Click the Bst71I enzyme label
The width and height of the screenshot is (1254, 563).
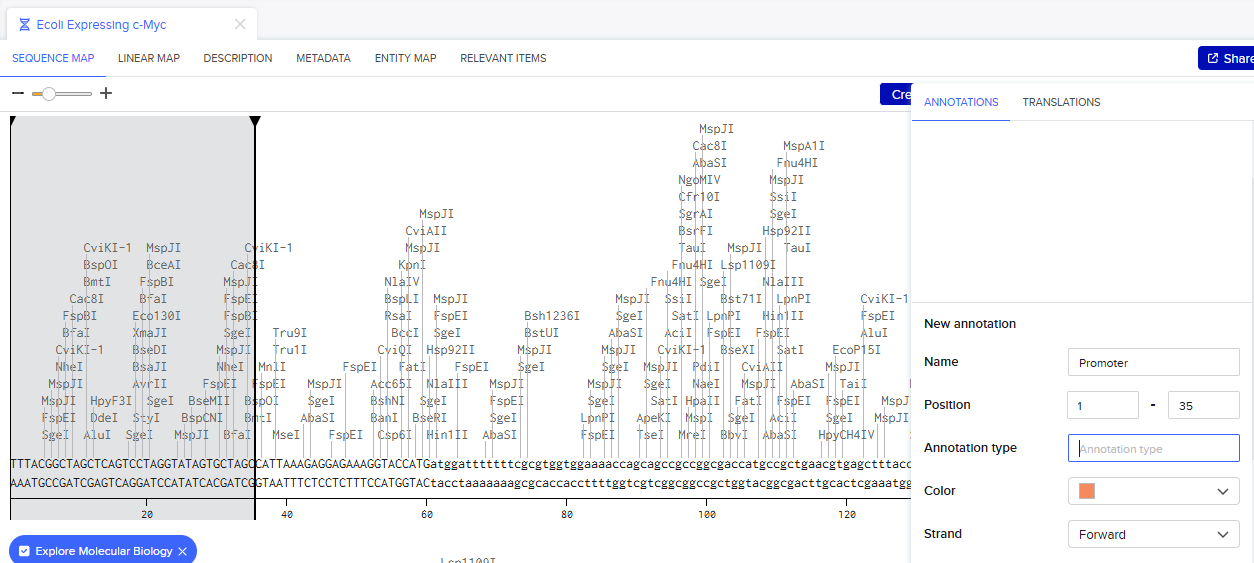point(741,299)
